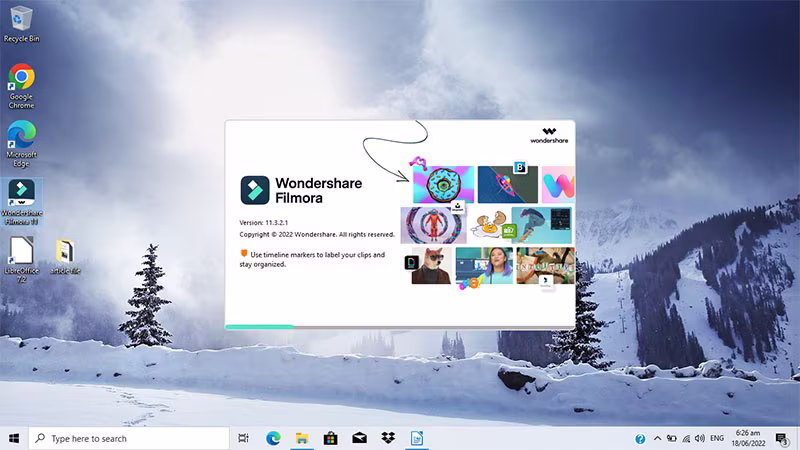Open the clock showing 6:26 am
The width and height of the screenshot is (800, 450).
point(748,438)
